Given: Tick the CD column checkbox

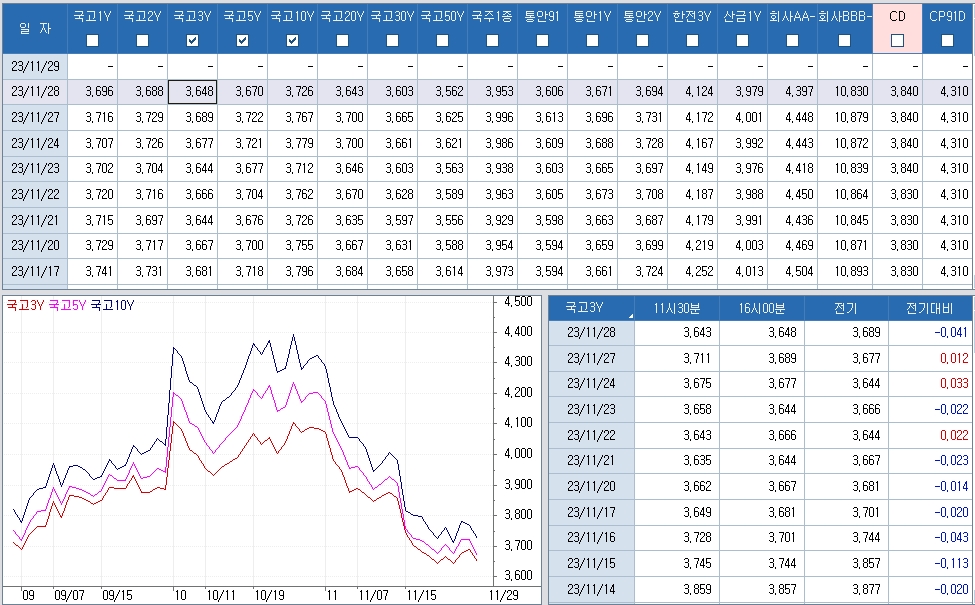Looking at the screenshot, I should 897,40.
